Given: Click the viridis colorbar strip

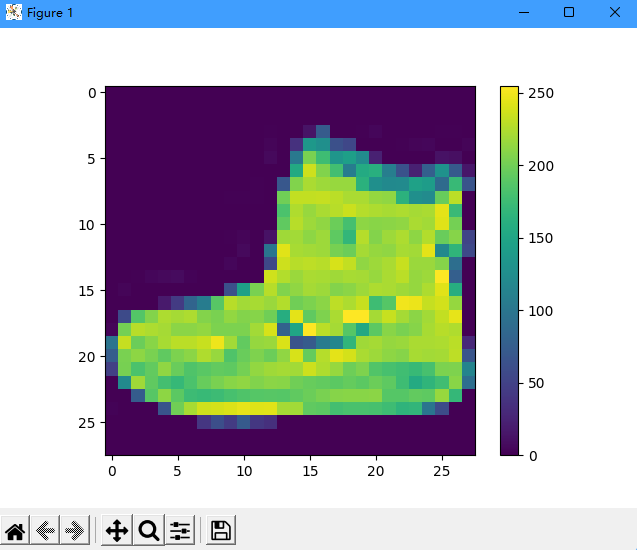Looking at the screenshot, I should pyautogui.click(x=509, y=271).
